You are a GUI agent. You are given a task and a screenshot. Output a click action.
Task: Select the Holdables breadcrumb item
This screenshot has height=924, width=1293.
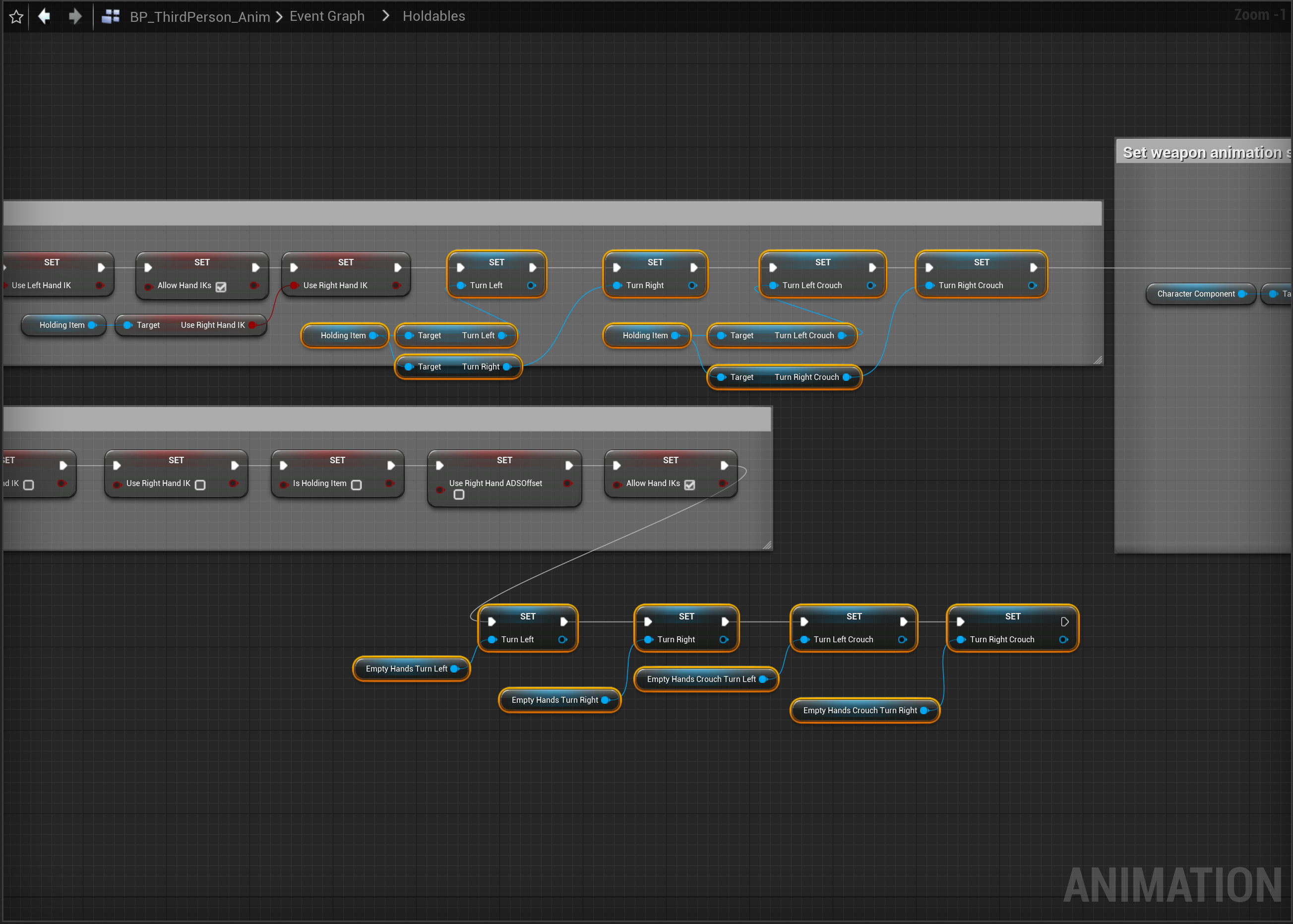click(x=433, y=16)
